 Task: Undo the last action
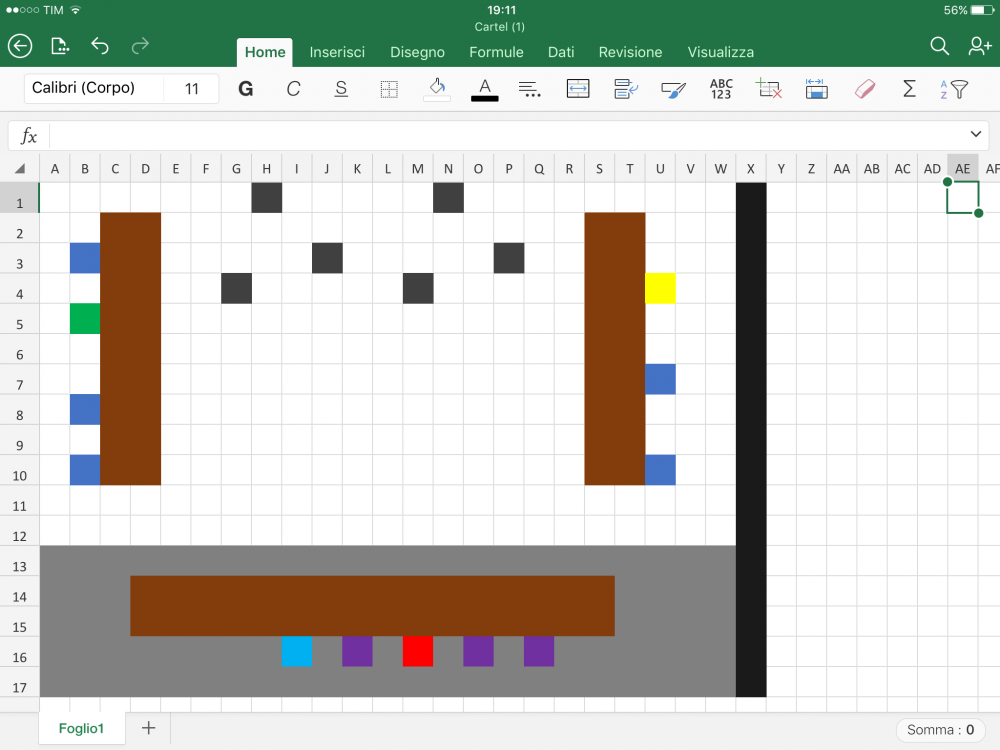click(100, 46)
